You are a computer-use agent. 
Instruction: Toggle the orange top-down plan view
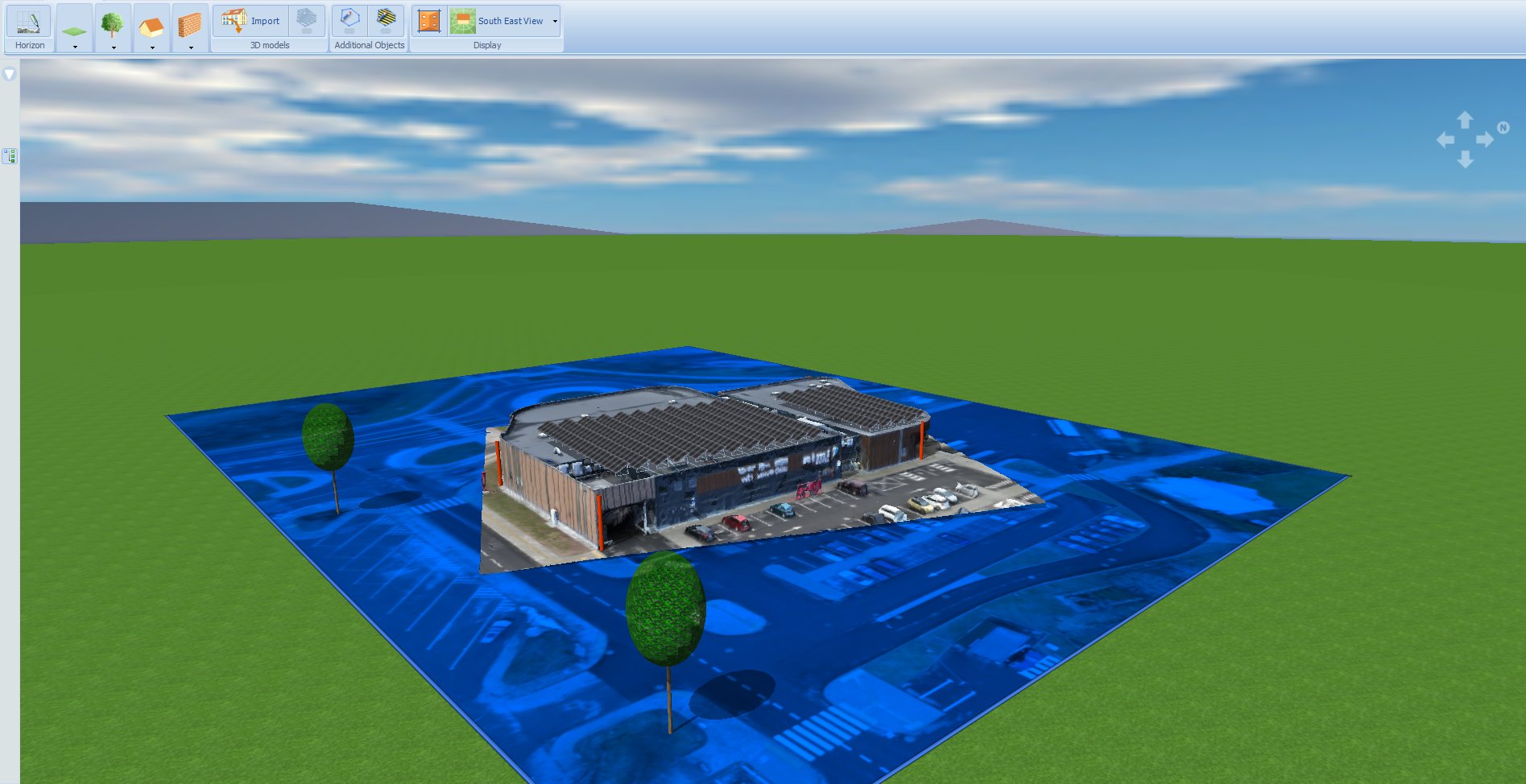(429, 21)
